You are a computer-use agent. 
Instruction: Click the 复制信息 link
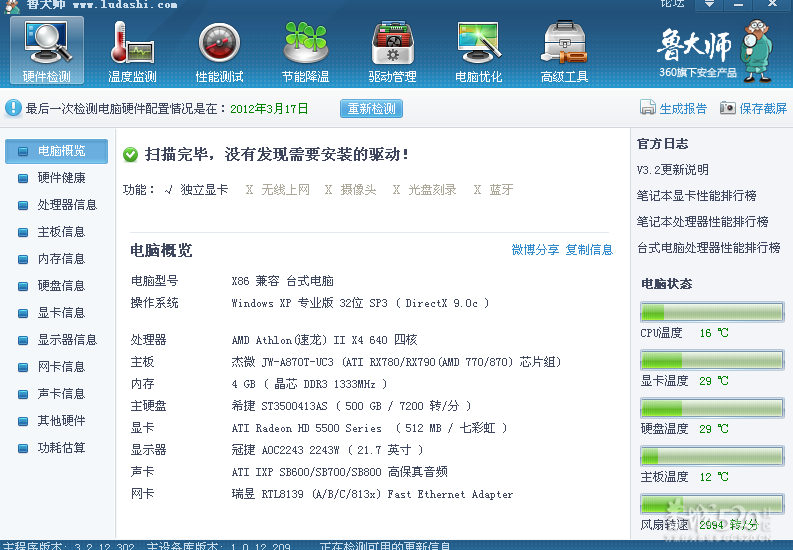pyautogui.click(x=589, y=250)
